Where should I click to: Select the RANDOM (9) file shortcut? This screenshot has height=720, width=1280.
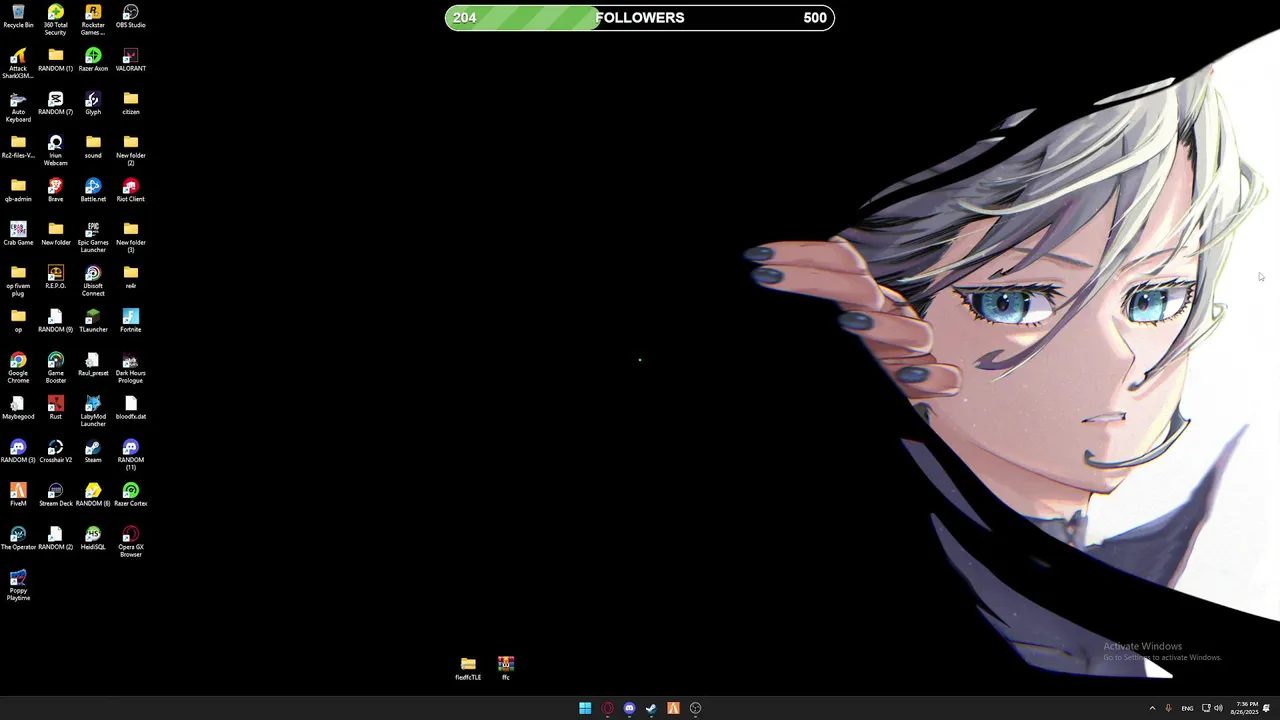click(55, 321)
